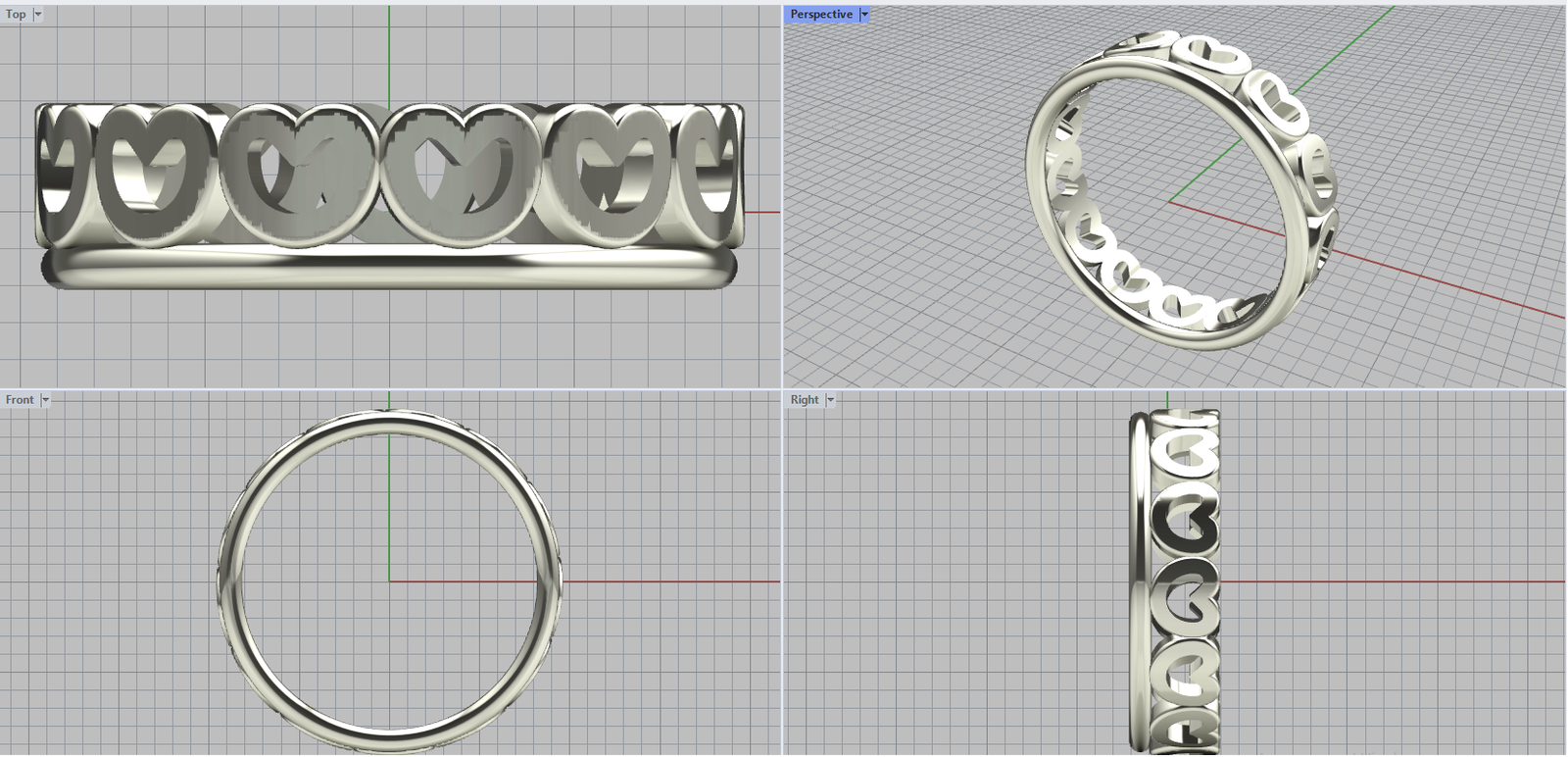Expand the Perspective viewport dropdown arrow
Image resolution: width=1568 pixels, height=757 pixels.
point(863,14)
